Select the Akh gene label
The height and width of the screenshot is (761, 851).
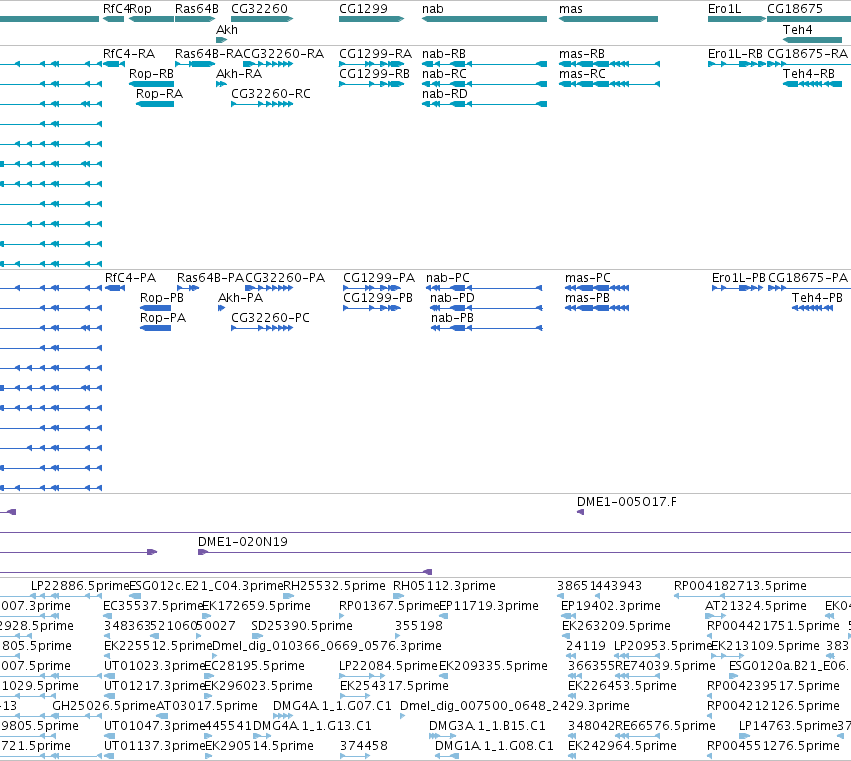click(227, 29)
